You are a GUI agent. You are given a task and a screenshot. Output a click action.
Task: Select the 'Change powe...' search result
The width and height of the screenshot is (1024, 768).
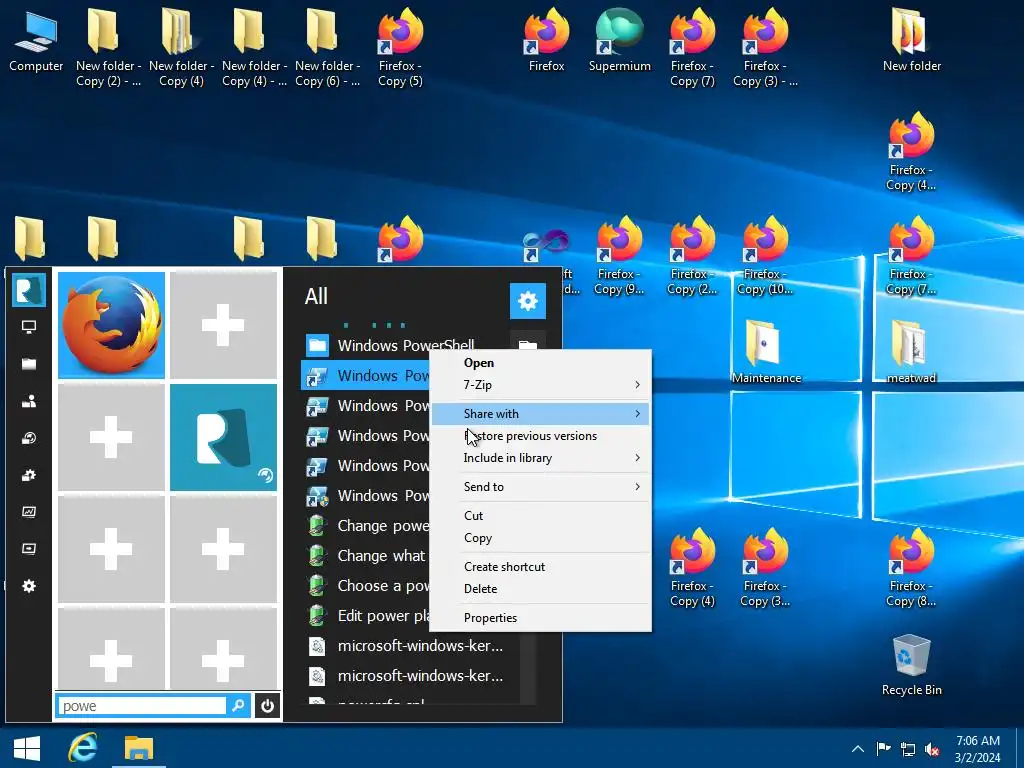click(x=366, y=526)
